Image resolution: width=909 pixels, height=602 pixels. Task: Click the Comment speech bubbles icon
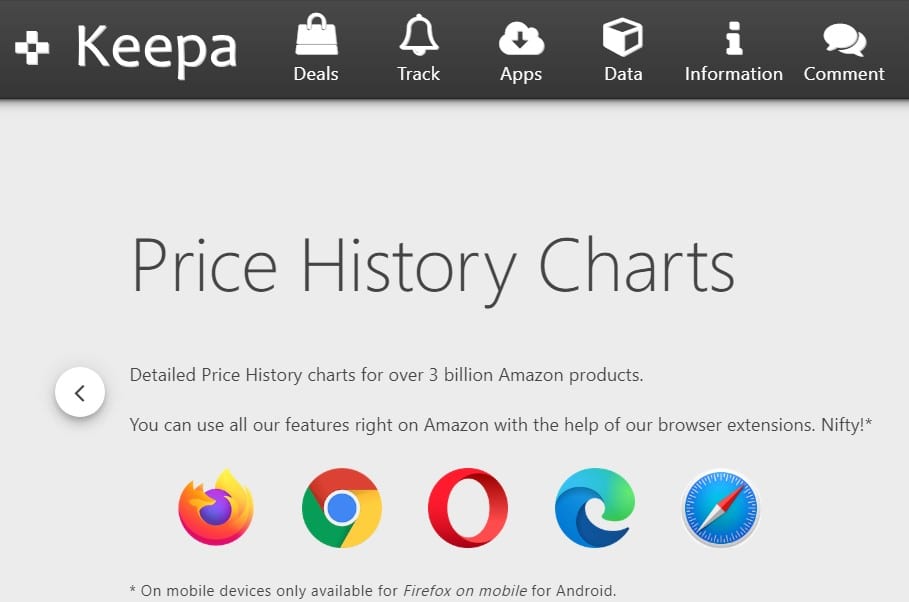[x=845, y=39]
